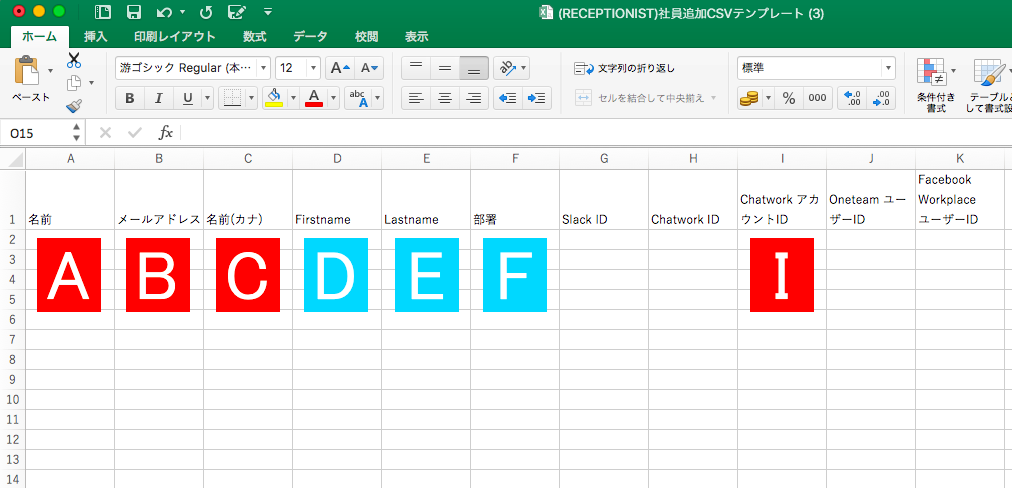This screenshot has height=488, width=1012.
Task: Click the Insert Function fx icon
Action: coord(166,132)
